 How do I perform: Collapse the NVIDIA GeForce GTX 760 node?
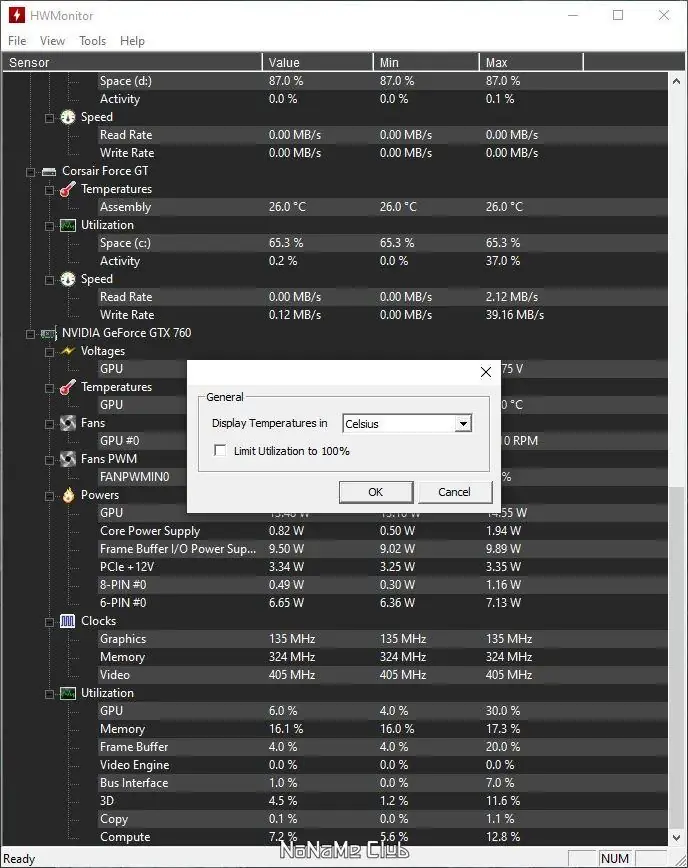[31, 333]
